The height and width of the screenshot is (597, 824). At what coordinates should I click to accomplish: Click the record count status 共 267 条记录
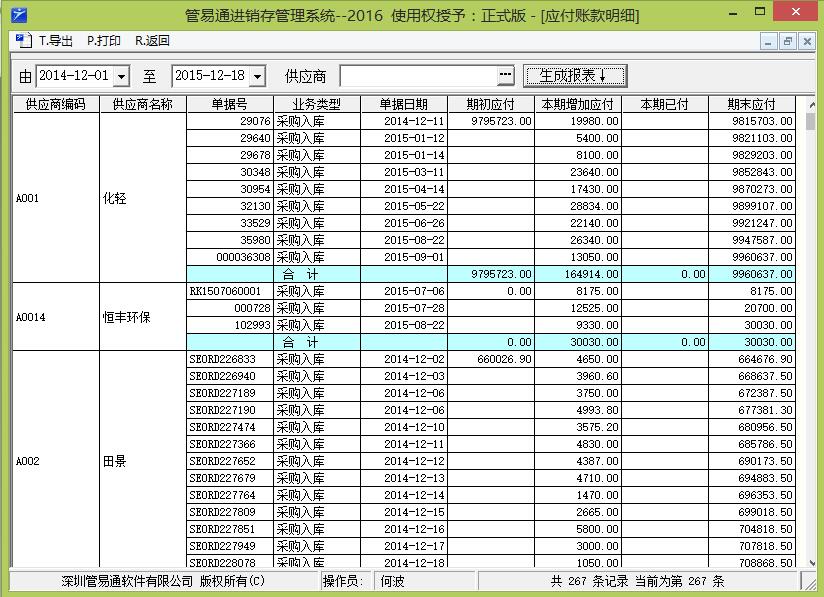(x=589, y=581)
